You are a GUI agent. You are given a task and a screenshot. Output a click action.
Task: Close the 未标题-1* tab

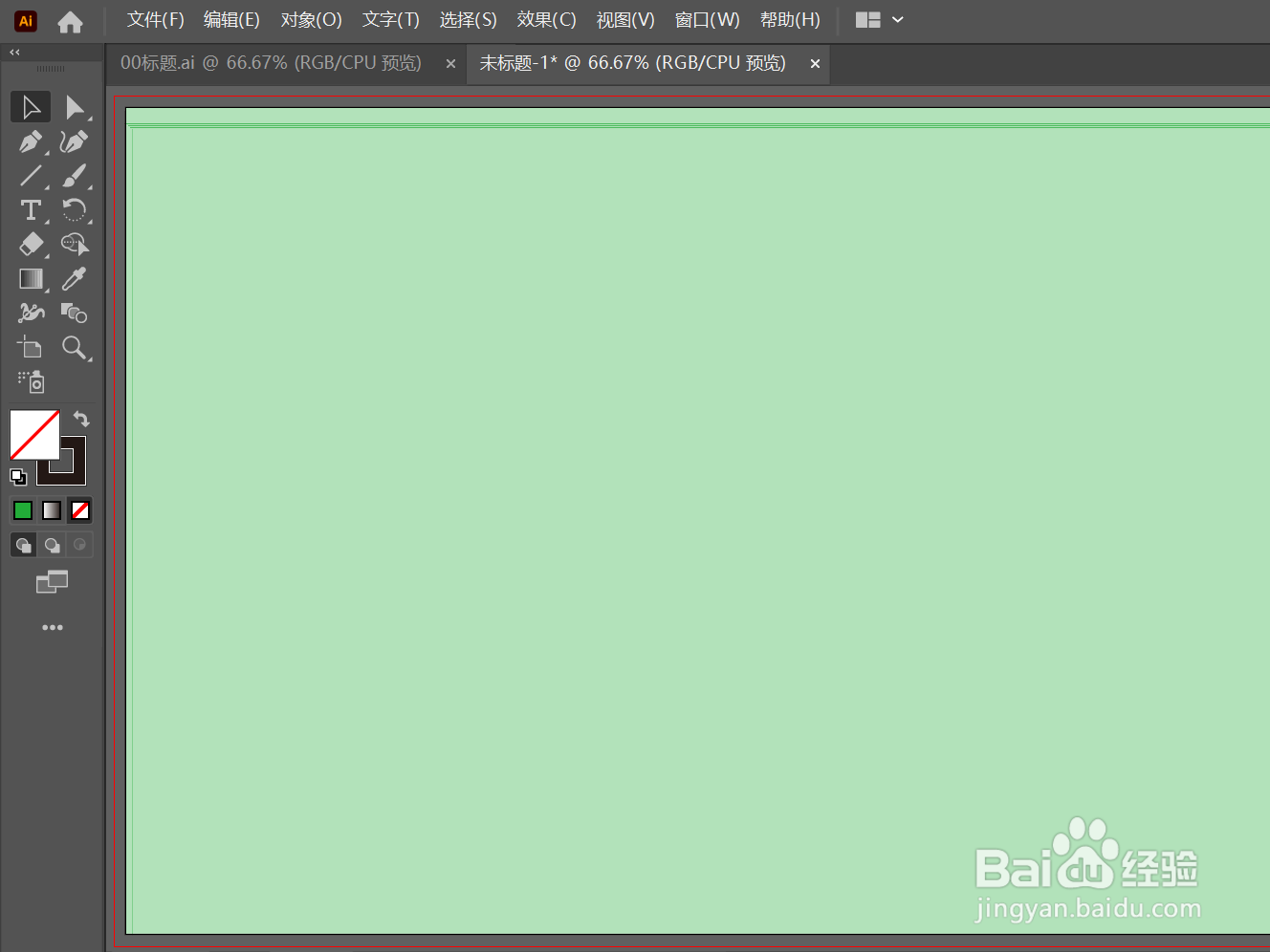point(815,63)
